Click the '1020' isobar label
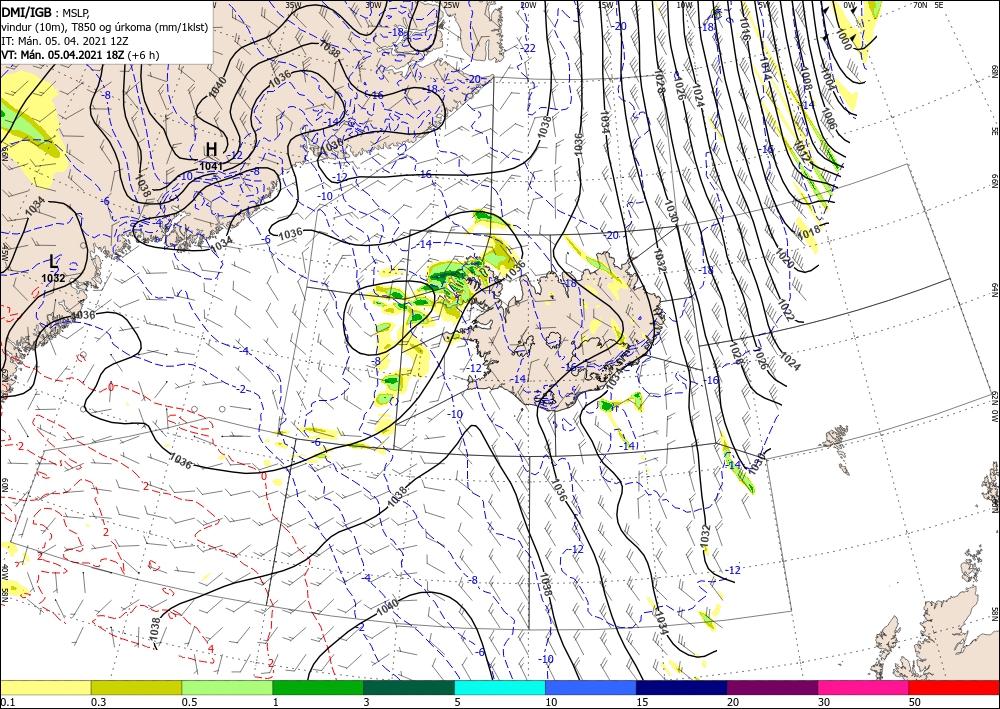The height and width of the screenshot is (709, 1000). 785,259
